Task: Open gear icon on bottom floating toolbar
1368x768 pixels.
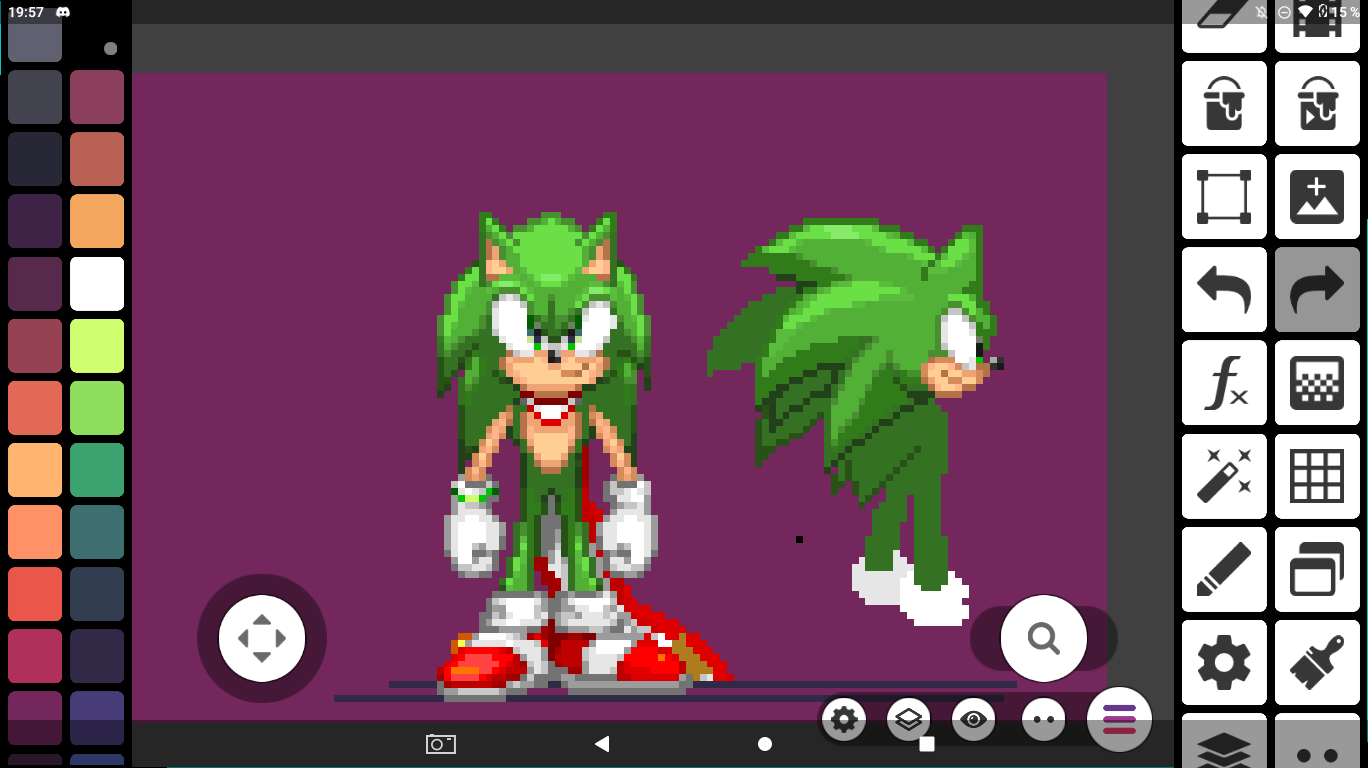Action: point(844,719)
